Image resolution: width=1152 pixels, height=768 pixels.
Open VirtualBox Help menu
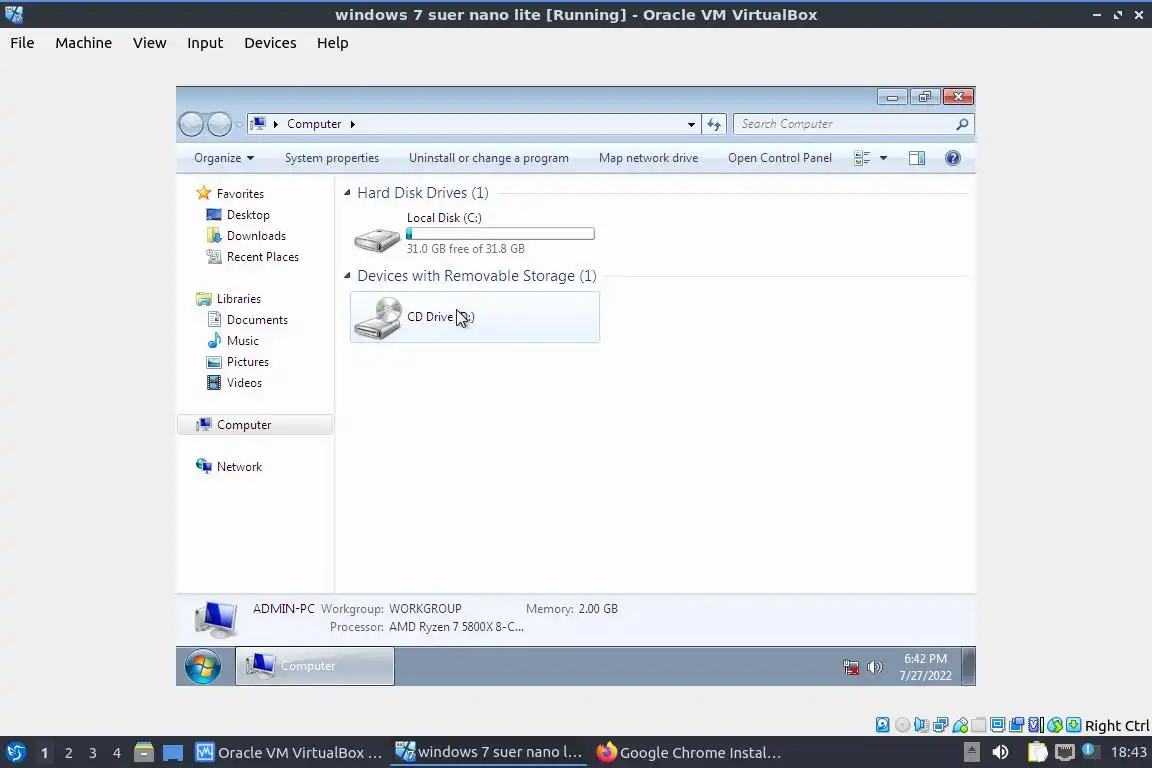coord(332,43)
